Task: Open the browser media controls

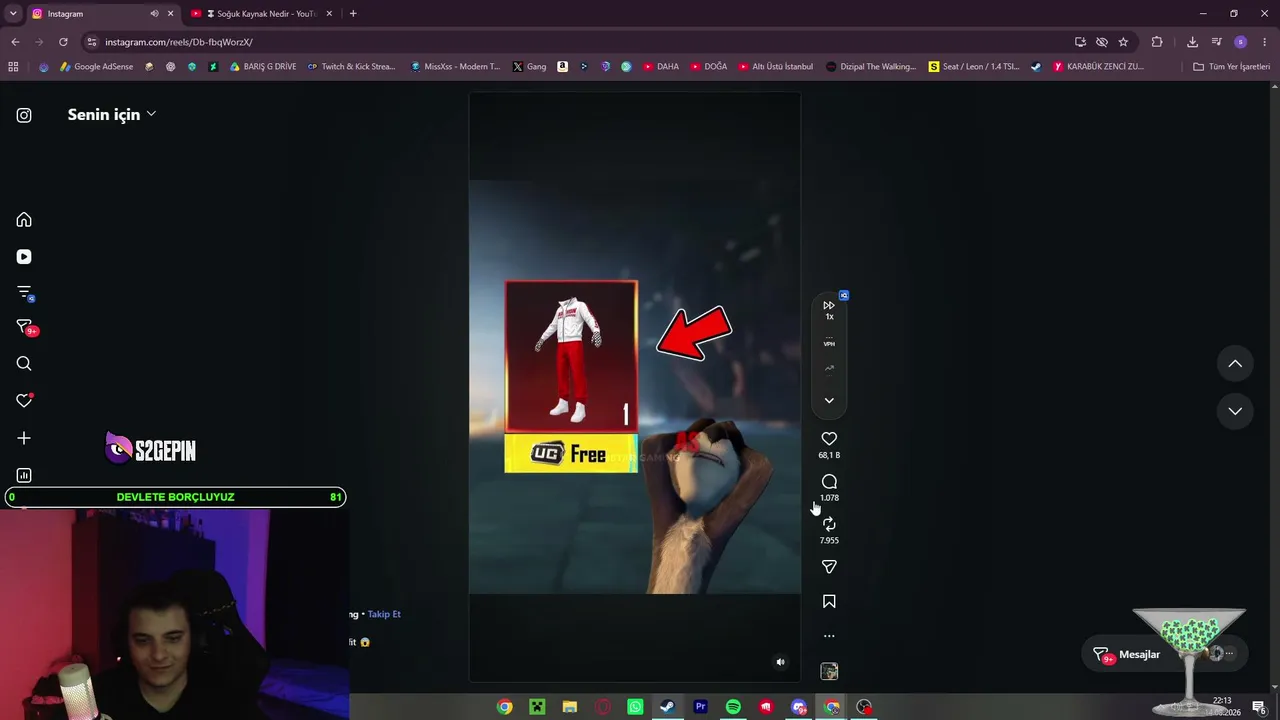Action: click(x=1217, y=42)
